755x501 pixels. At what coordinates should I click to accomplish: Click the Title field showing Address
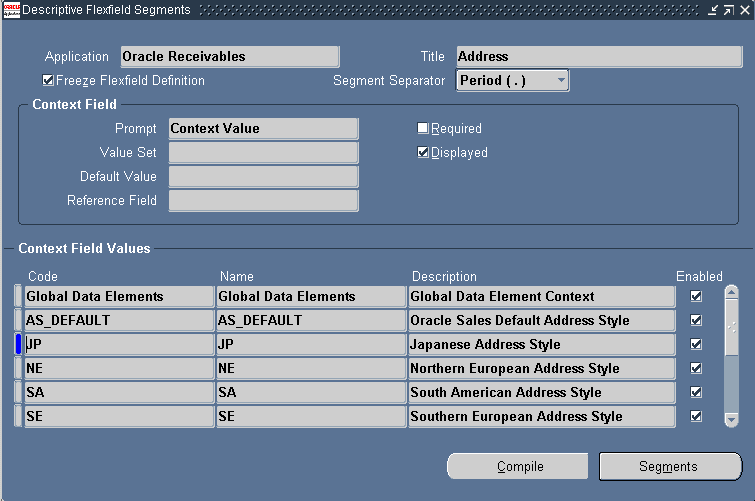pyautogui.click(x=599, y=56)
